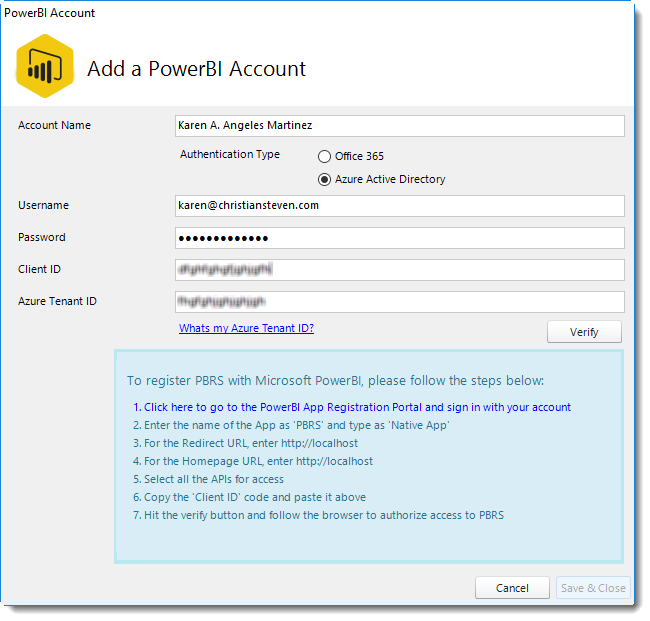This screenshot has width=650, height=621.
Task: Click the Verify button
Action: (584, 332)
